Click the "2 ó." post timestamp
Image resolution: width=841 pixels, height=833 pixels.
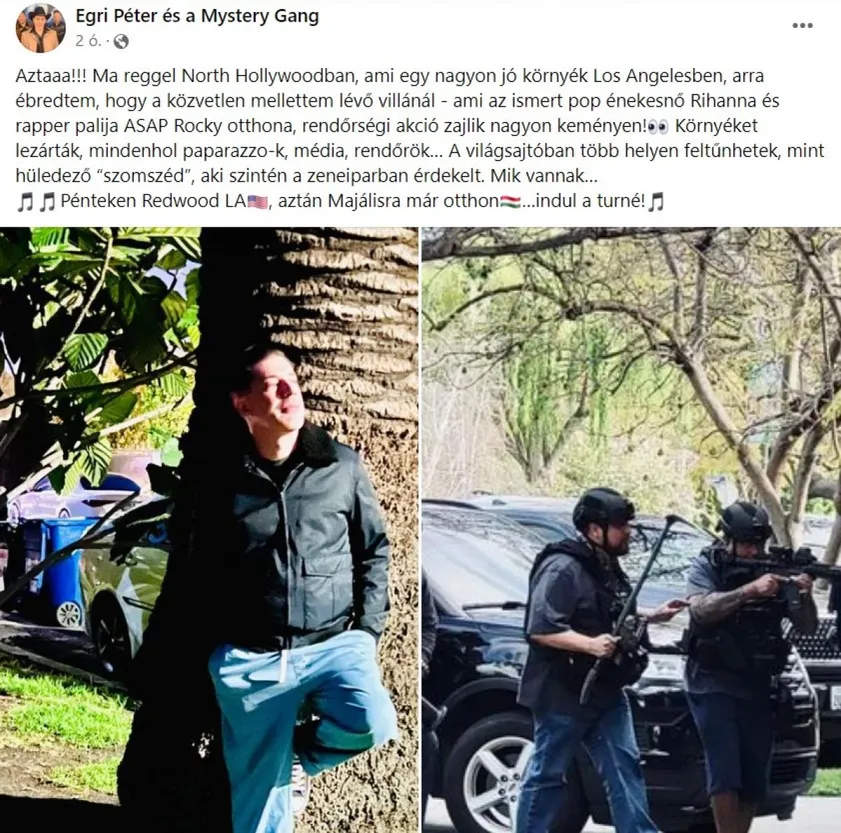click(88, 41)
